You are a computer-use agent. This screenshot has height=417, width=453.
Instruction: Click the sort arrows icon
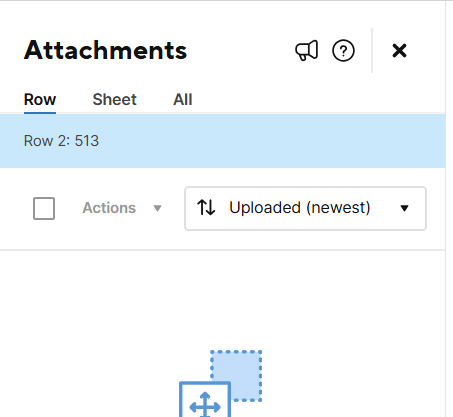[206, 208]
